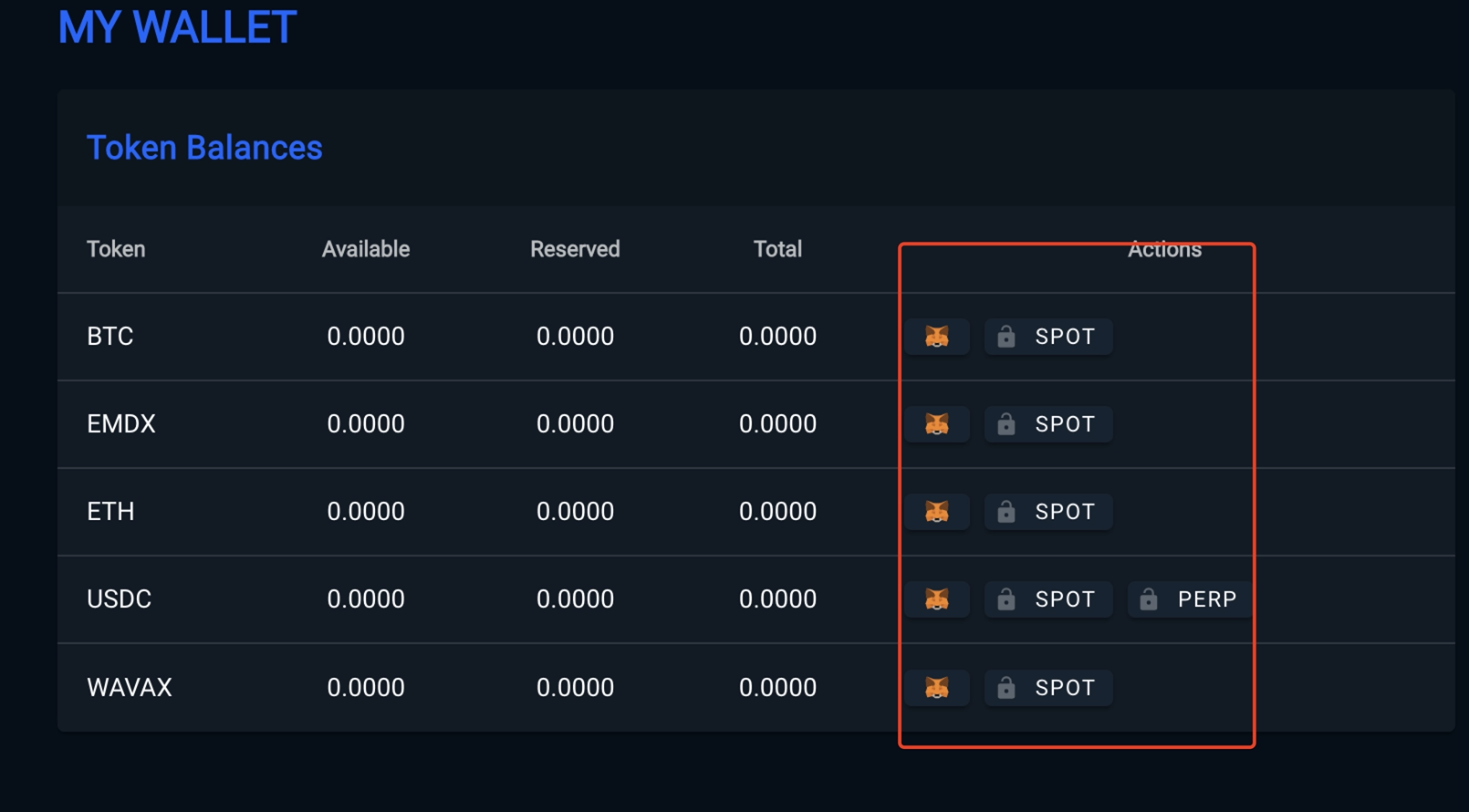Click the Token column header
Image resolution: width=1469 pixels, height=812 pixels.
116,249
